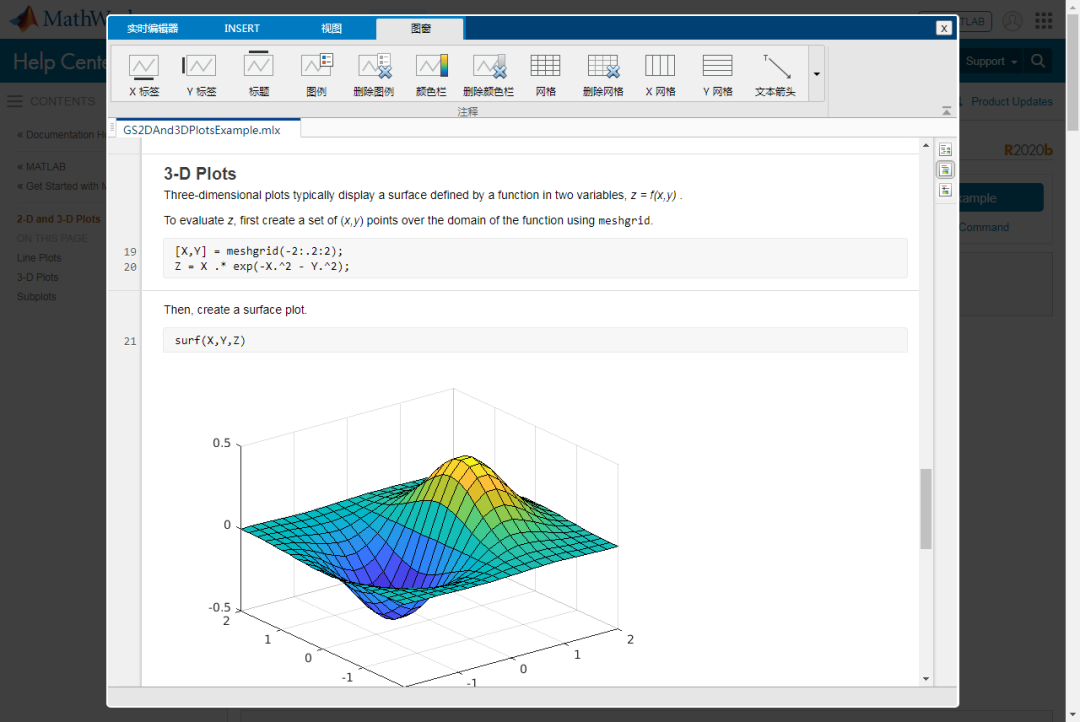Enable Y grid lines (Y 网格)
The width and height of the screenshot is (1080, 722).
(x=718, y=74)
